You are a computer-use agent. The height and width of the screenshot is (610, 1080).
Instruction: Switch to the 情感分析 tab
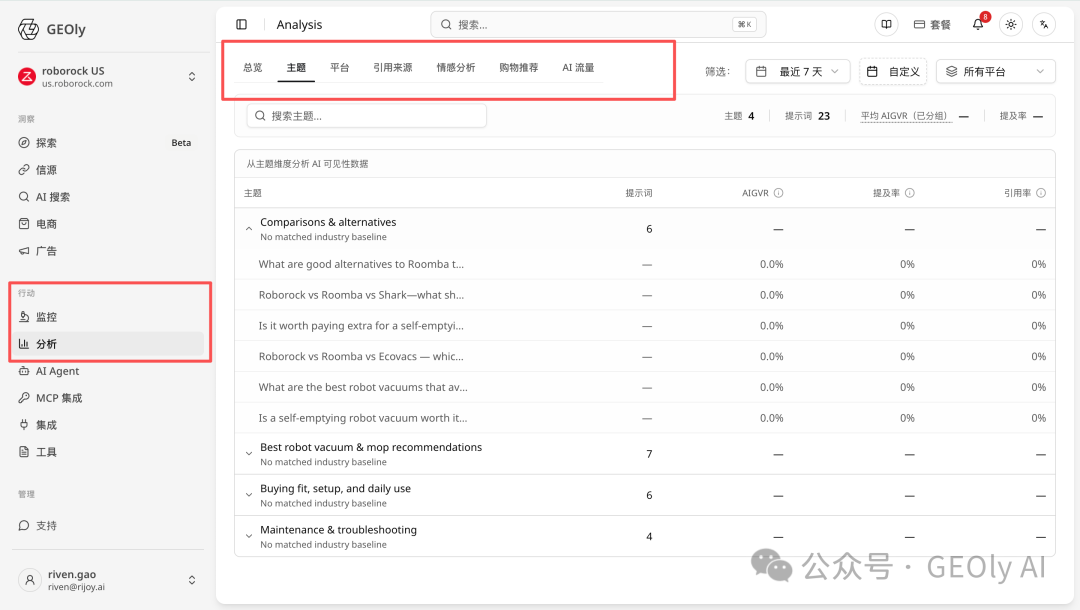456,67
